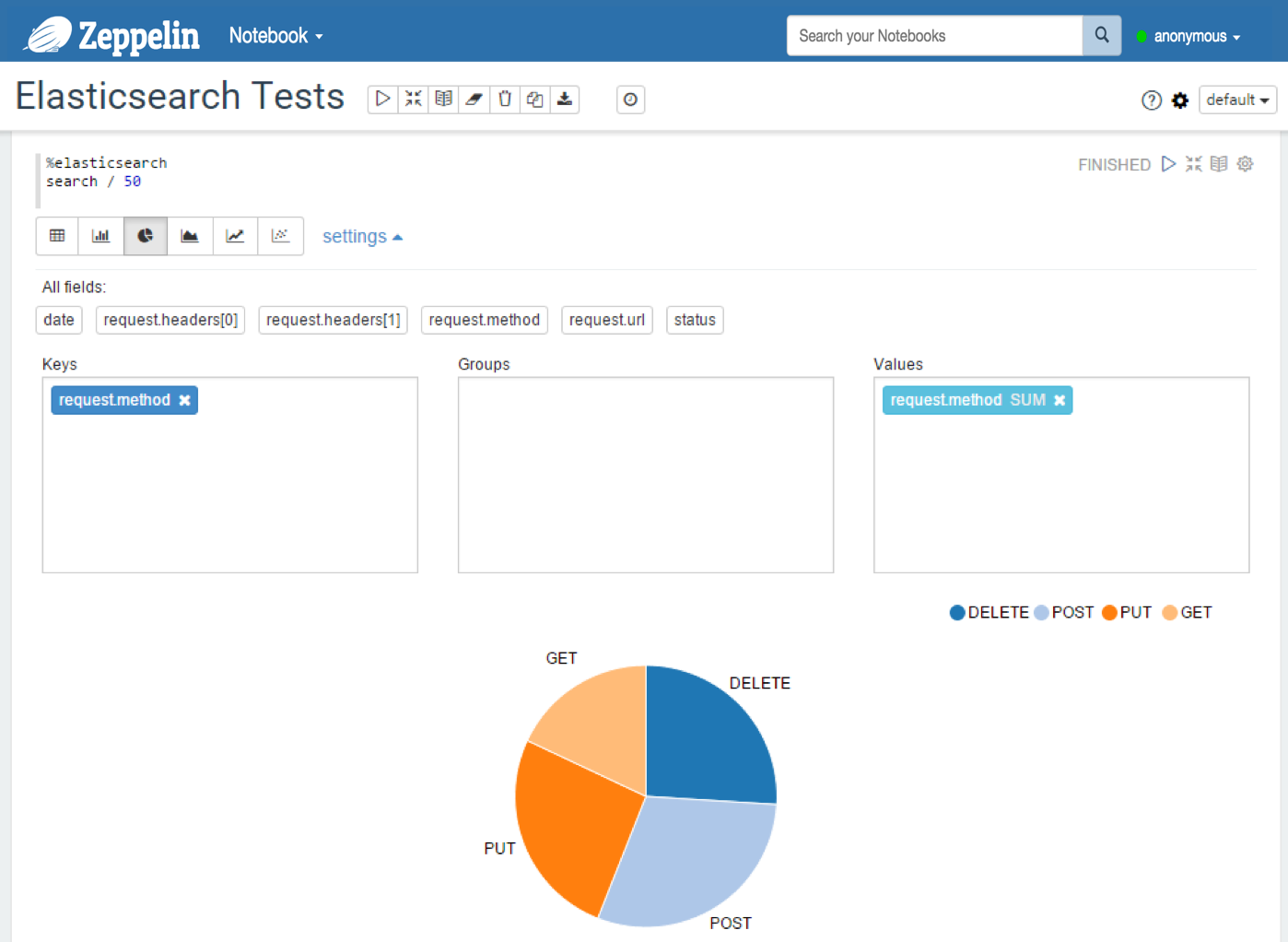
Task: Open the cron scheduler clock icon
Action: point(630,100)
